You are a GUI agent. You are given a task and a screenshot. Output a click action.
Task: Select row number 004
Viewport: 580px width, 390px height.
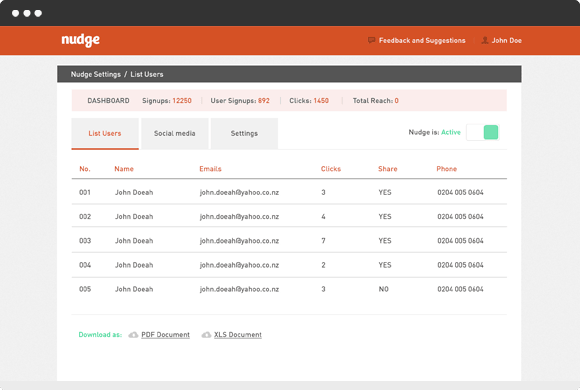tap(85, 265)
